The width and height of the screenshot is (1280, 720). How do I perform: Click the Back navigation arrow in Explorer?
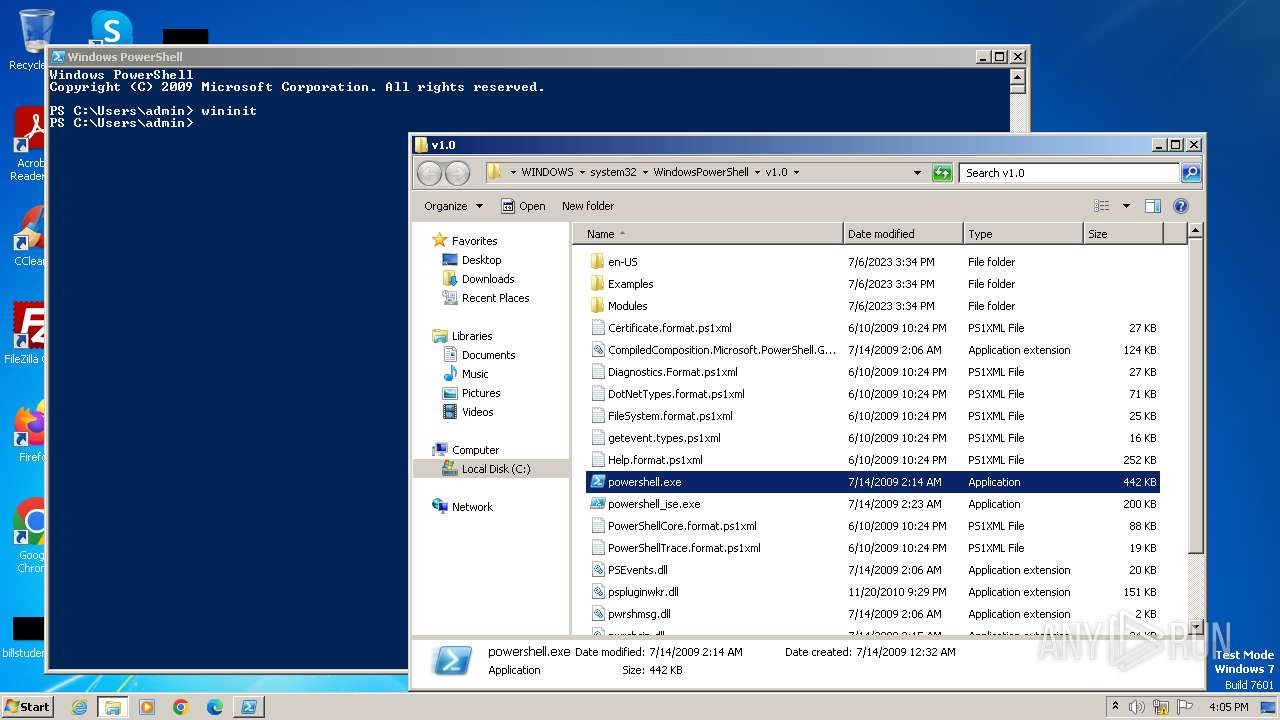(x=429, y=173)
